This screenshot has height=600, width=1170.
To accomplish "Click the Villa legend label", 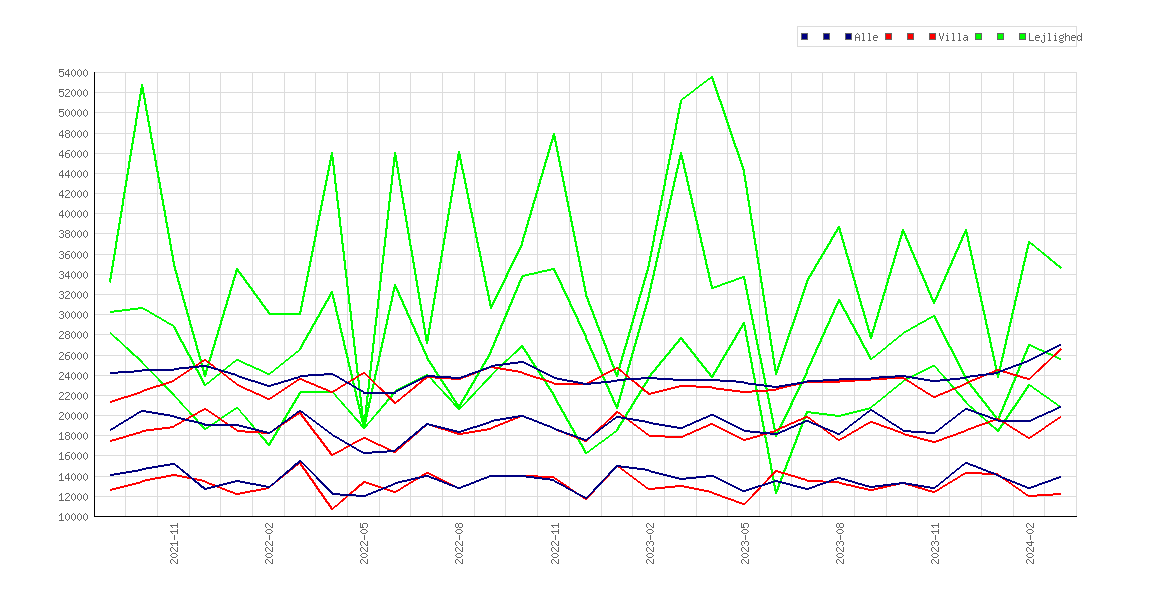I will pos(954,37).
